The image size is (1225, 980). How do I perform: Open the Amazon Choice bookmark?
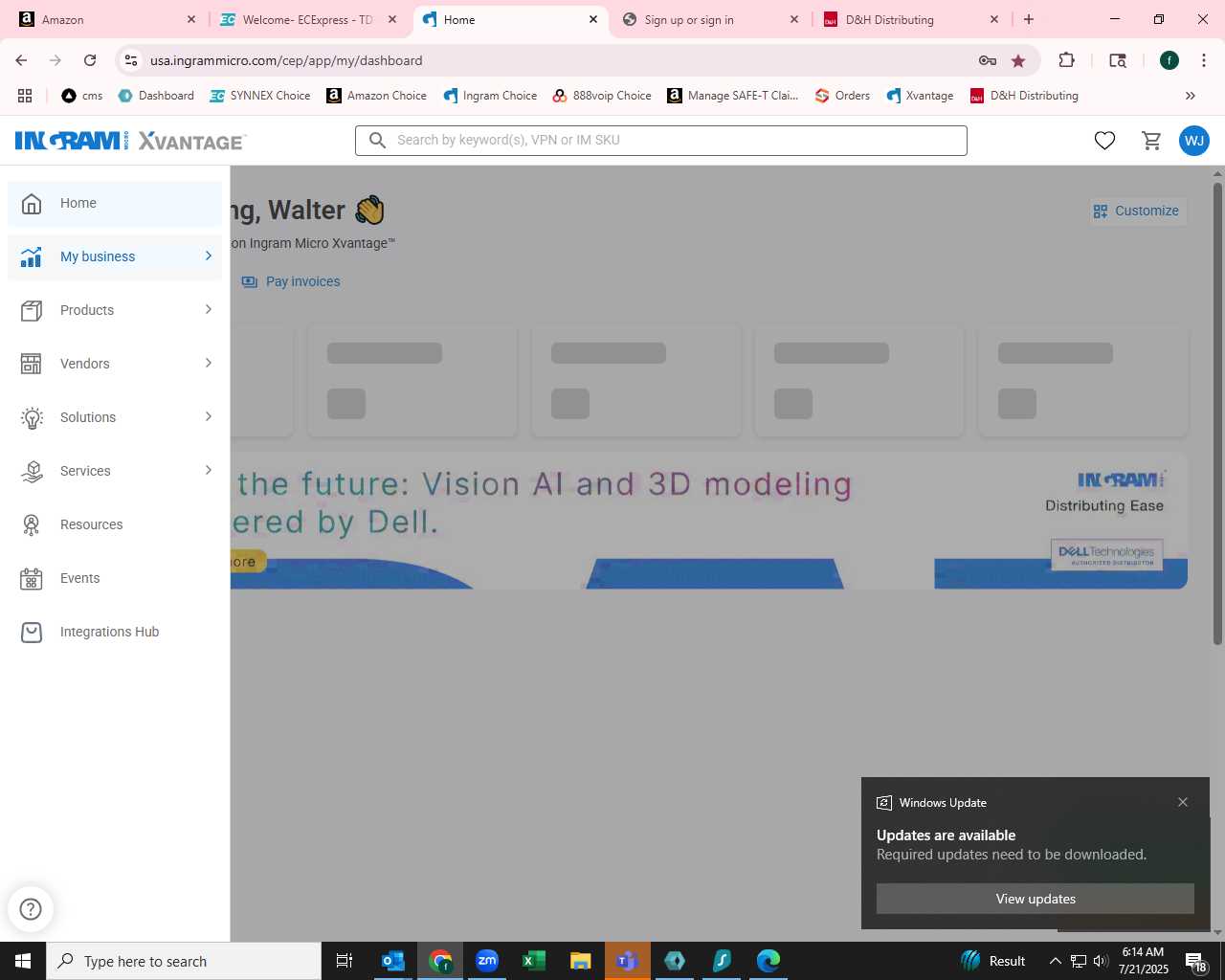click(377, 96)
